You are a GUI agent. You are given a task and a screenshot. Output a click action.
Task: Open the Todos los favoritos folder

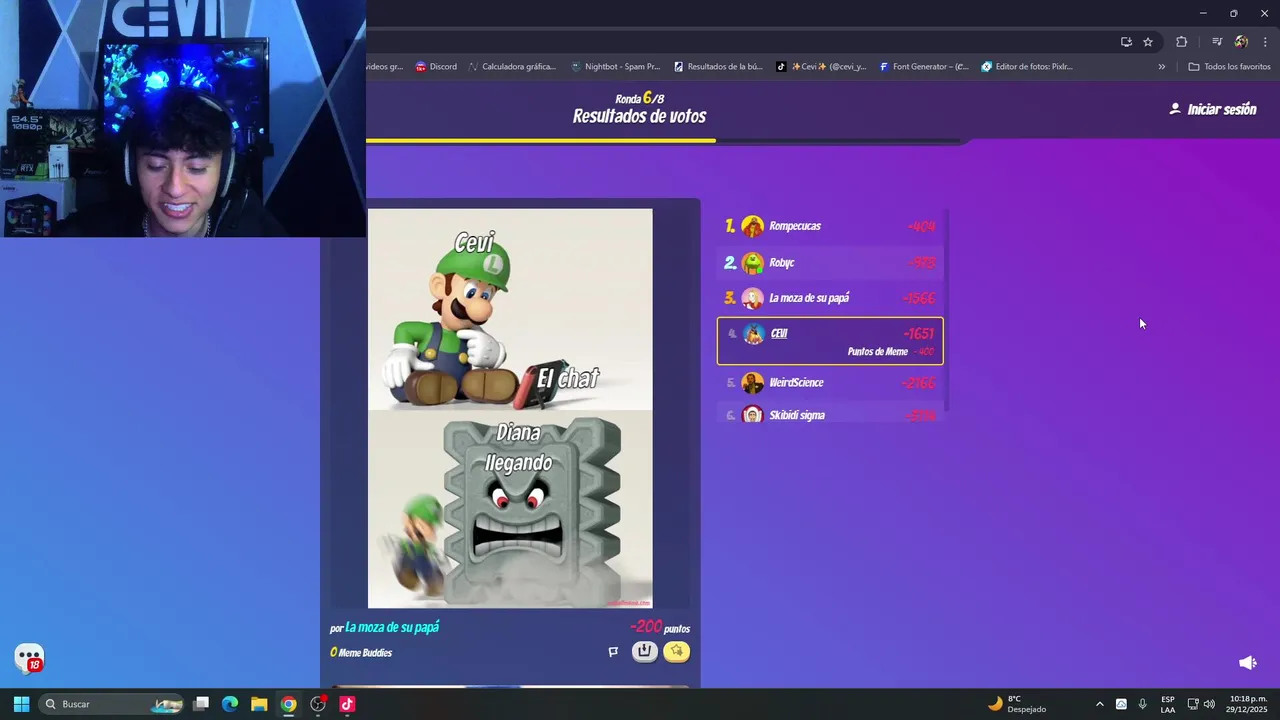pyautogui.click(x=1229, y=67)
